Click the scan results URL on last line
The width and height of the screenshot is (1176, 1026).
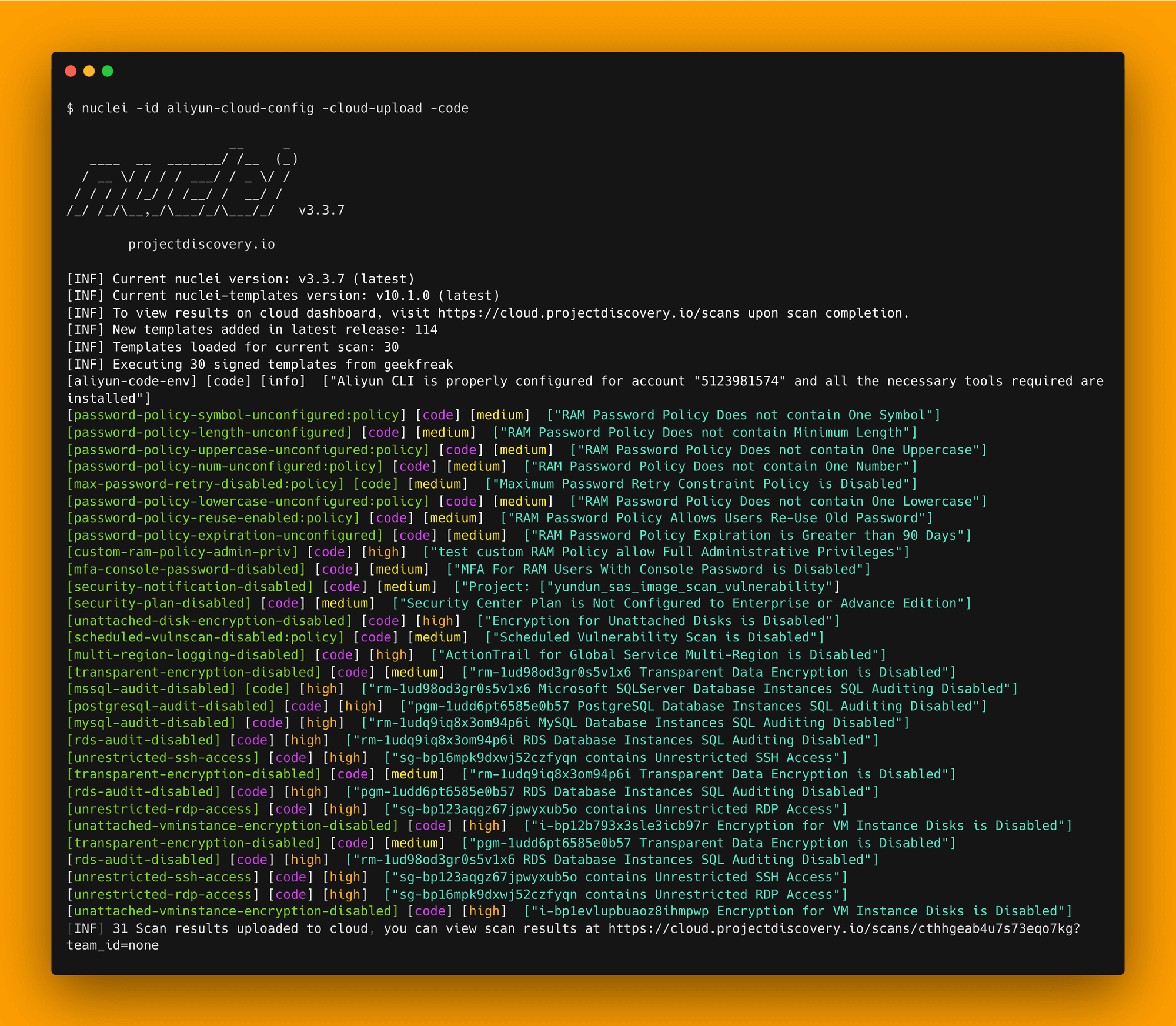pos(844,928)
